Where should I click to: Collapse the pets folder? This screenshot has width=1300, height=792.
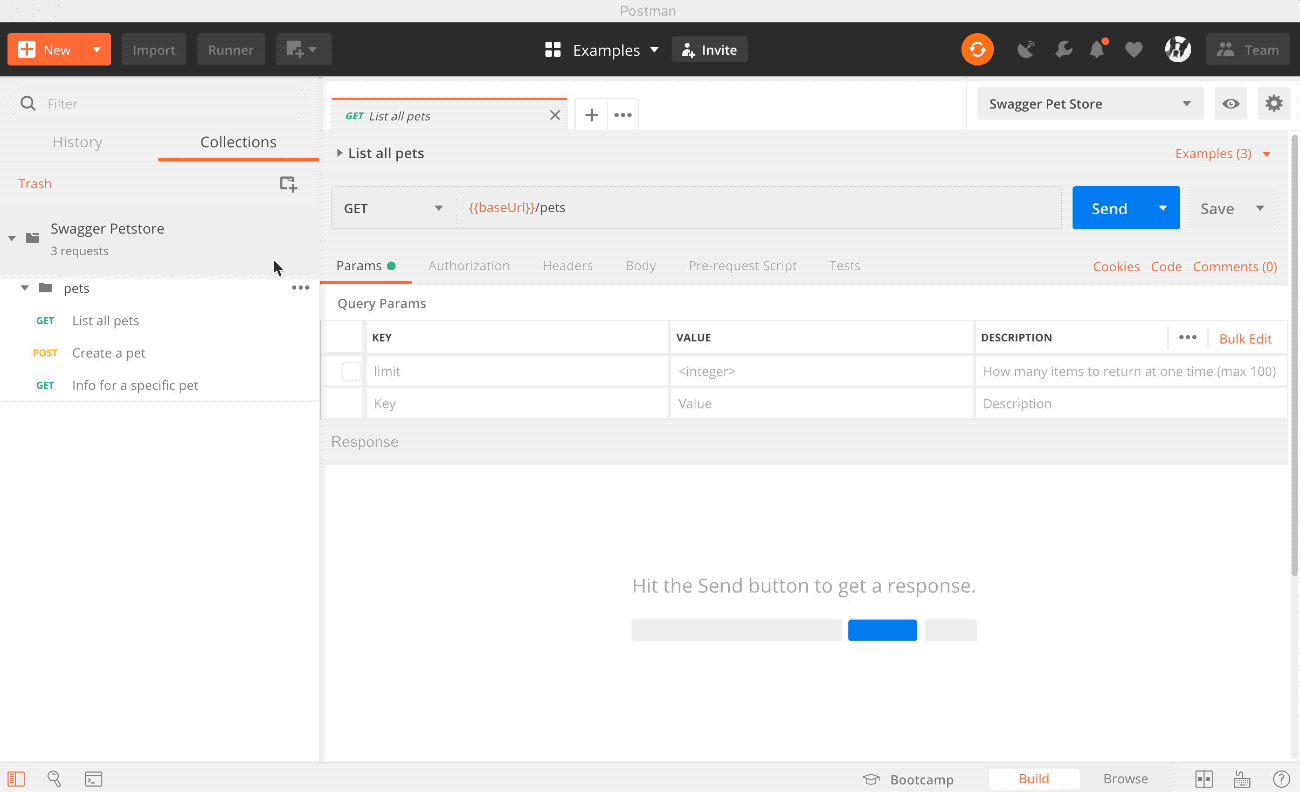coord(24,287)
